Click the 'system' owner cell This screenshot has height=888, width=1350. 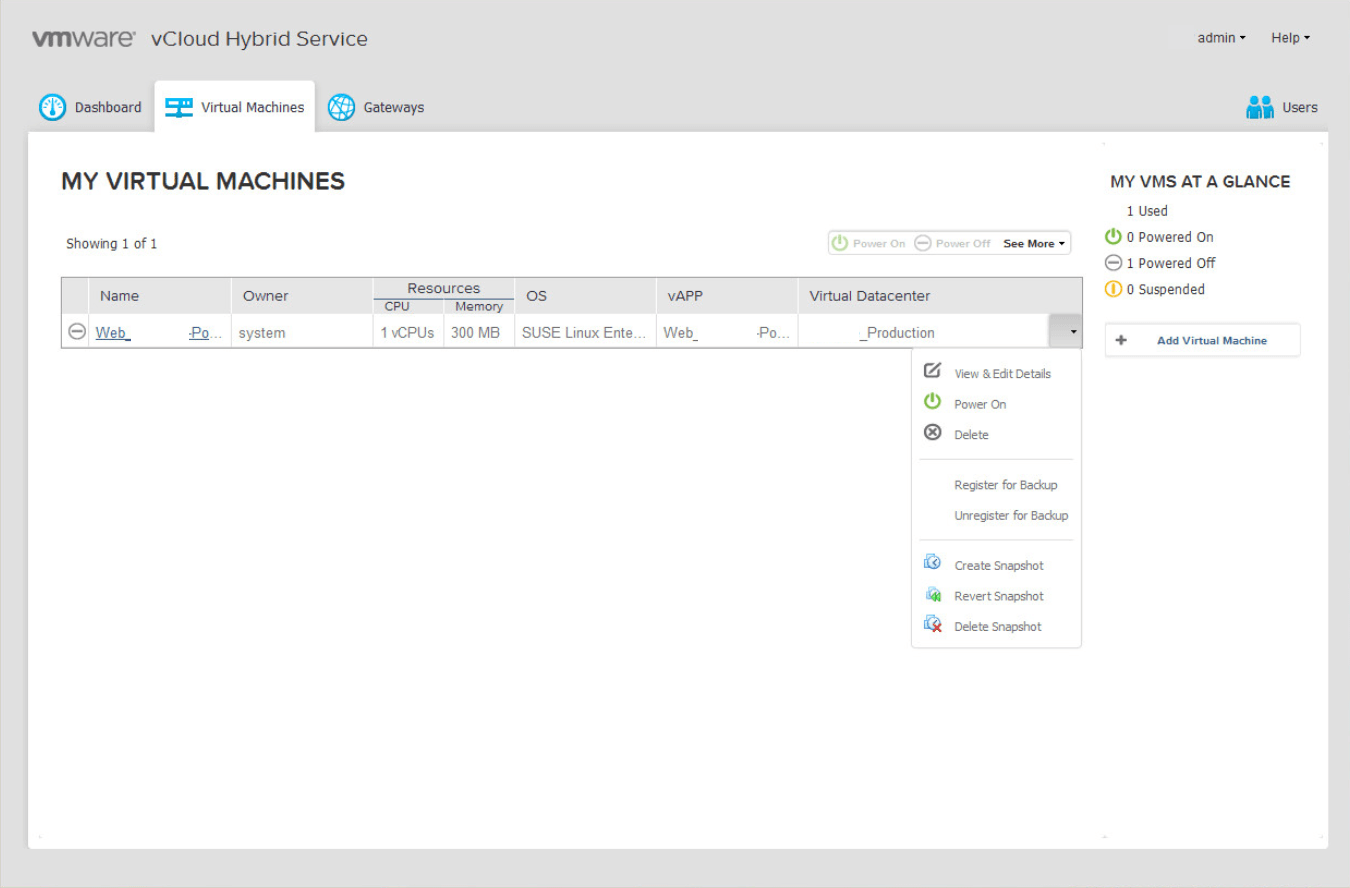[302, 332]
